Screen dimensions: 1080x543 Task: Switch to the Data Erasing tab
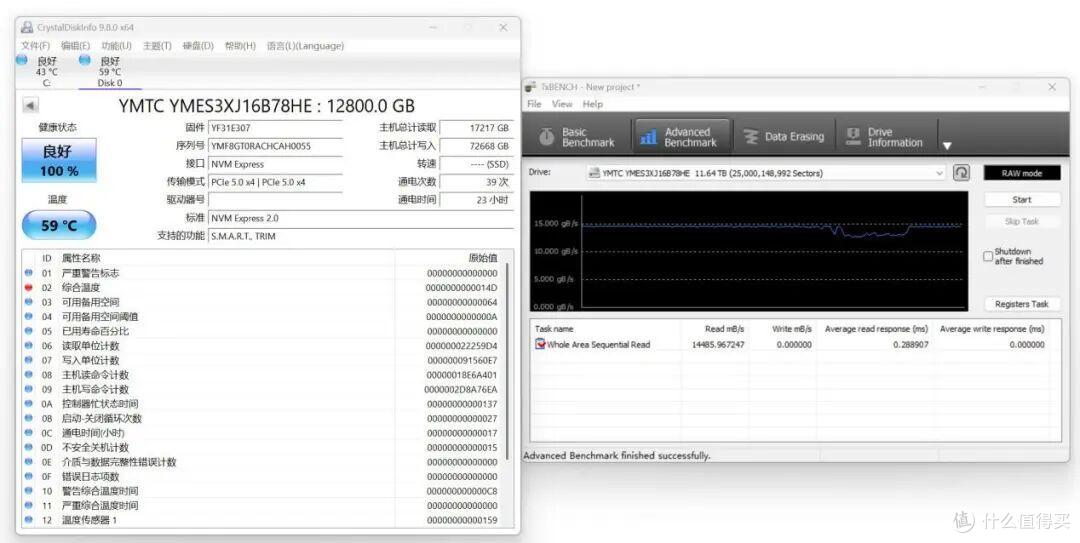point(784,136)
